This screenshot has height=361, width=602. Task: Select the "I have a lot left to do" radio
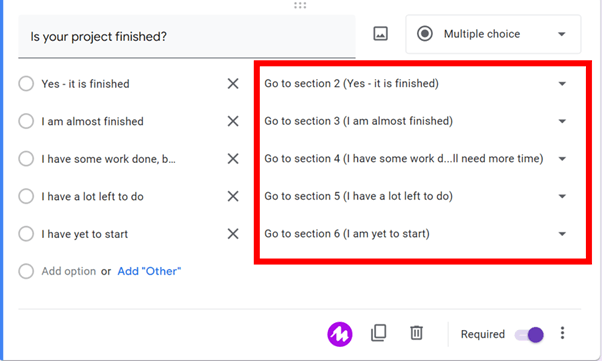point(26,196)
